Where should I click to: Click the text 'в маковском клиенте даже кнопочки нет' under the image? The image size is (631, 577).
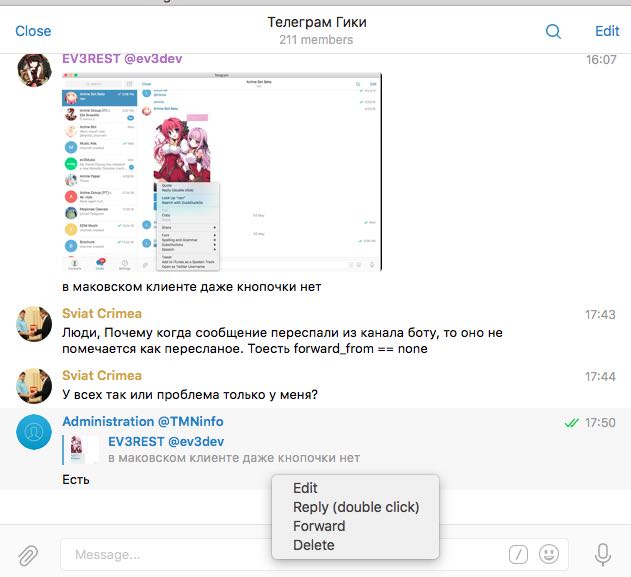[x=192, y=287]
